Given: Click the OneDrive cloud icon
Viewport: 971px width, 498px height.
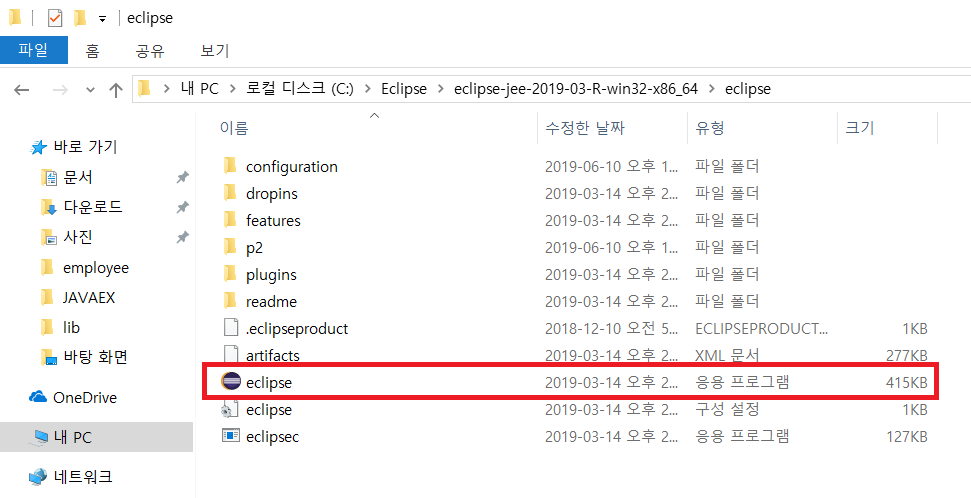Looking at the screenshot, I should pos(38,396).
